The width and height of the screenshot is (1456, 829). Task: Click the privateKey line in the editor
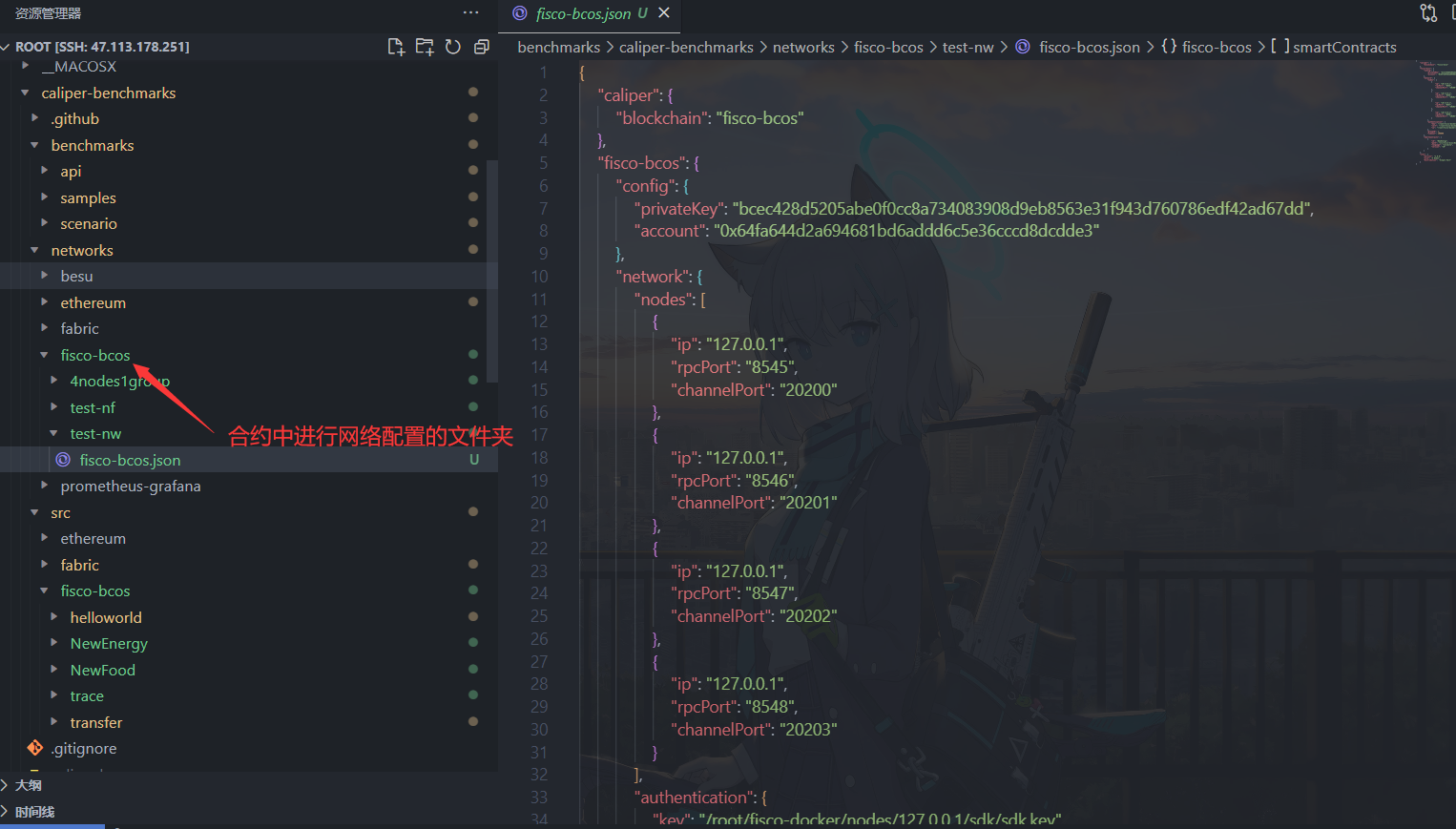pyautogui.click(x=973, y=208)
